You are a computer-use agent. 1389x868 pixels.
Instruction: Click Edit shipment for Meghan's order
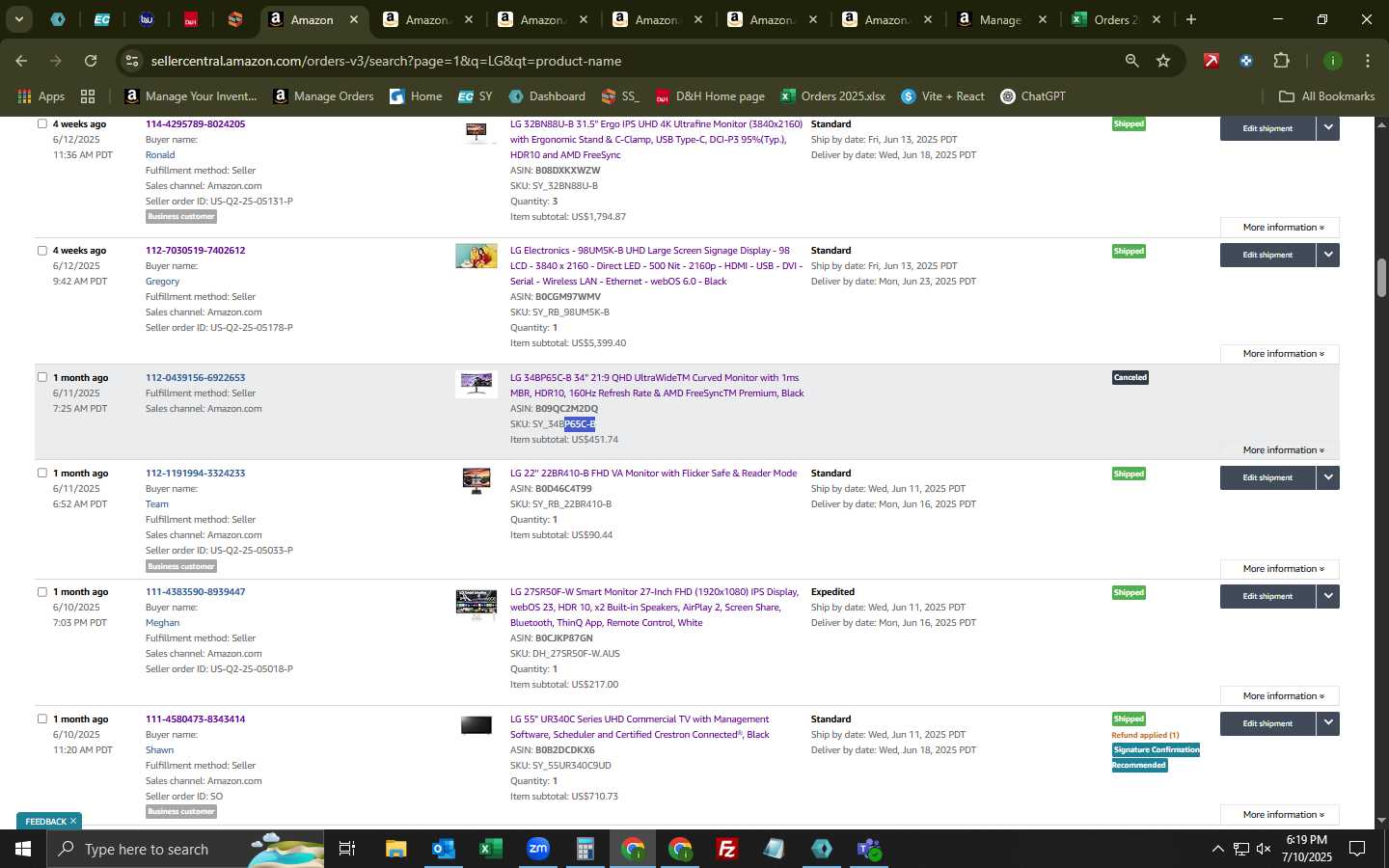tap(1267, 596)
